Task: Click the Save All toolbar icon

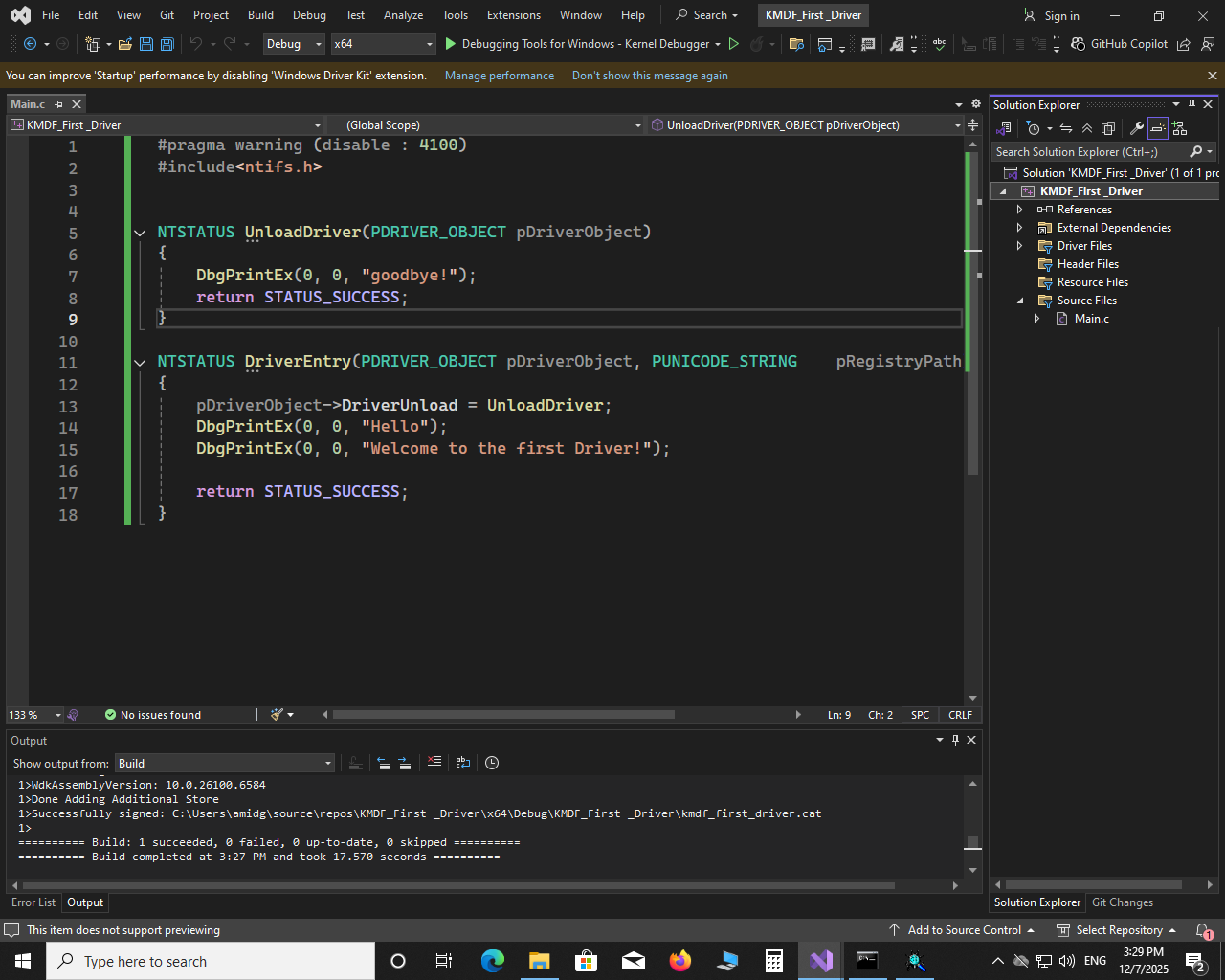Action: coord(167,44)
